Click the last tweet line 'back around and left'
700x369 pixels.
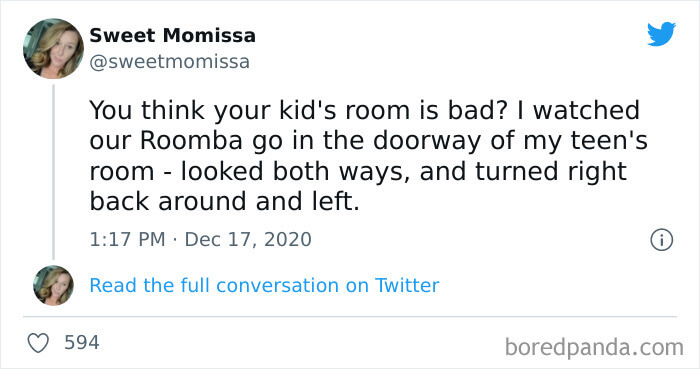pos(225,201)
